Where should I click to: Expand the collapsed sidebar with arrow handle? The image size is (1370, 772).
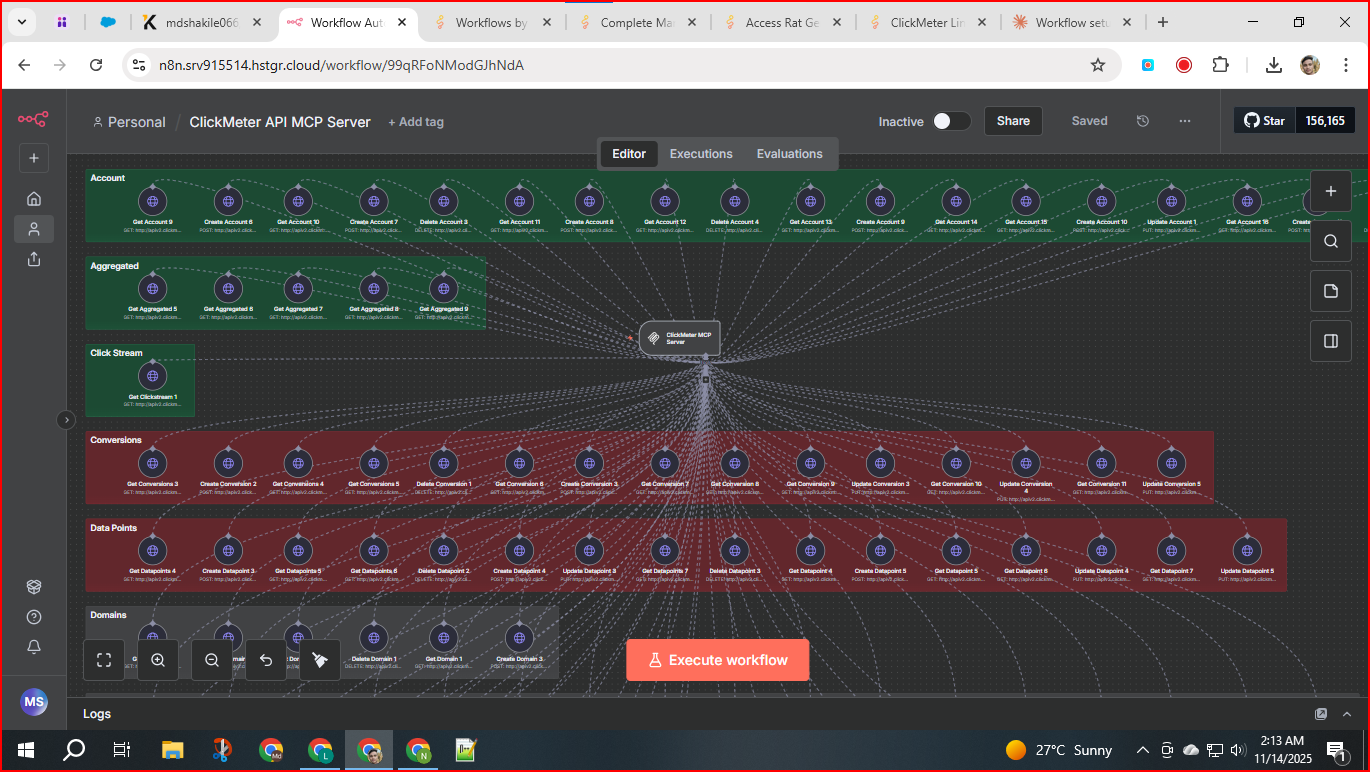[x=66, y=420]
